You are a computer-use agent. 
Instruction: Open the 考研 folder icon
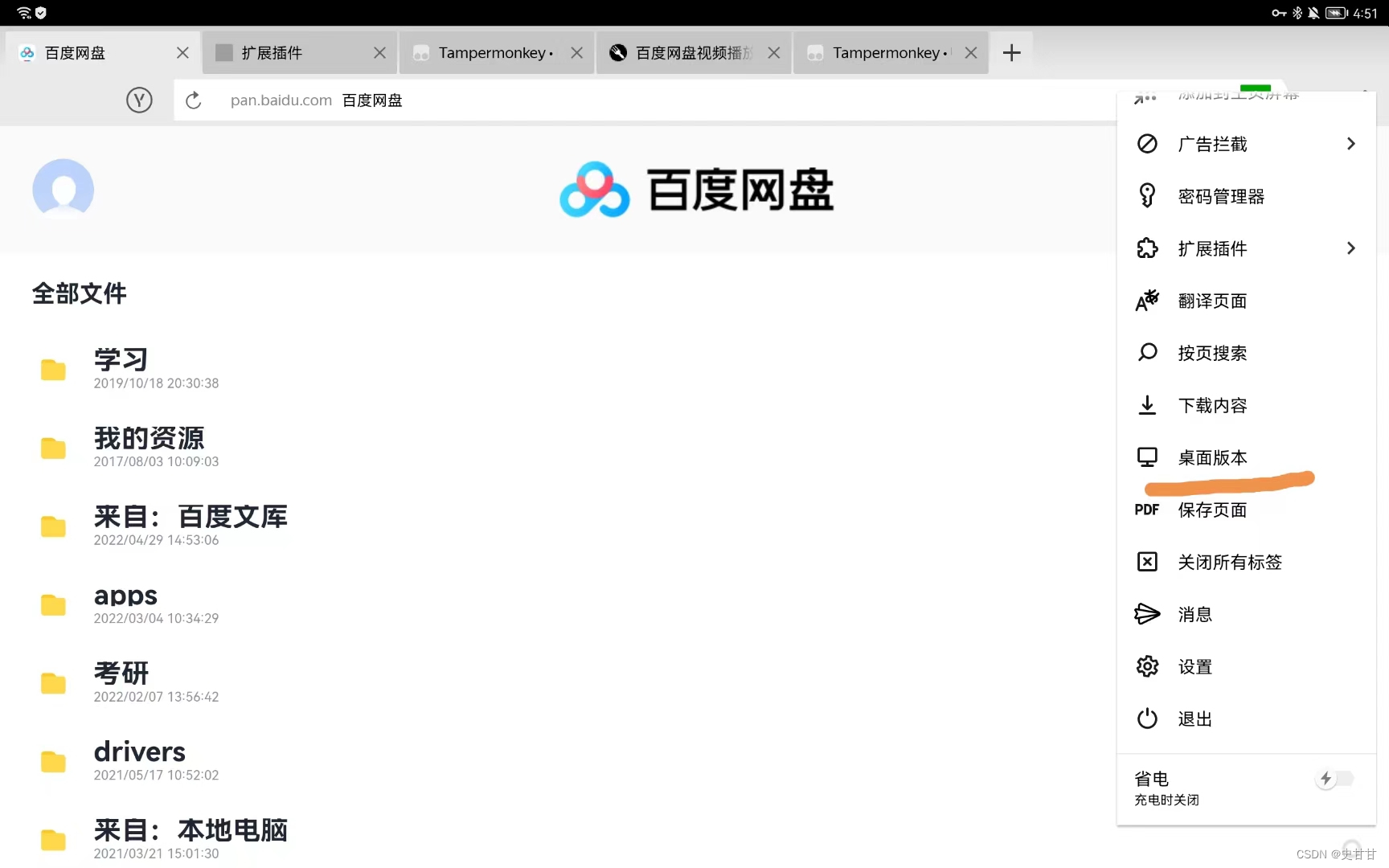[53, 683]
